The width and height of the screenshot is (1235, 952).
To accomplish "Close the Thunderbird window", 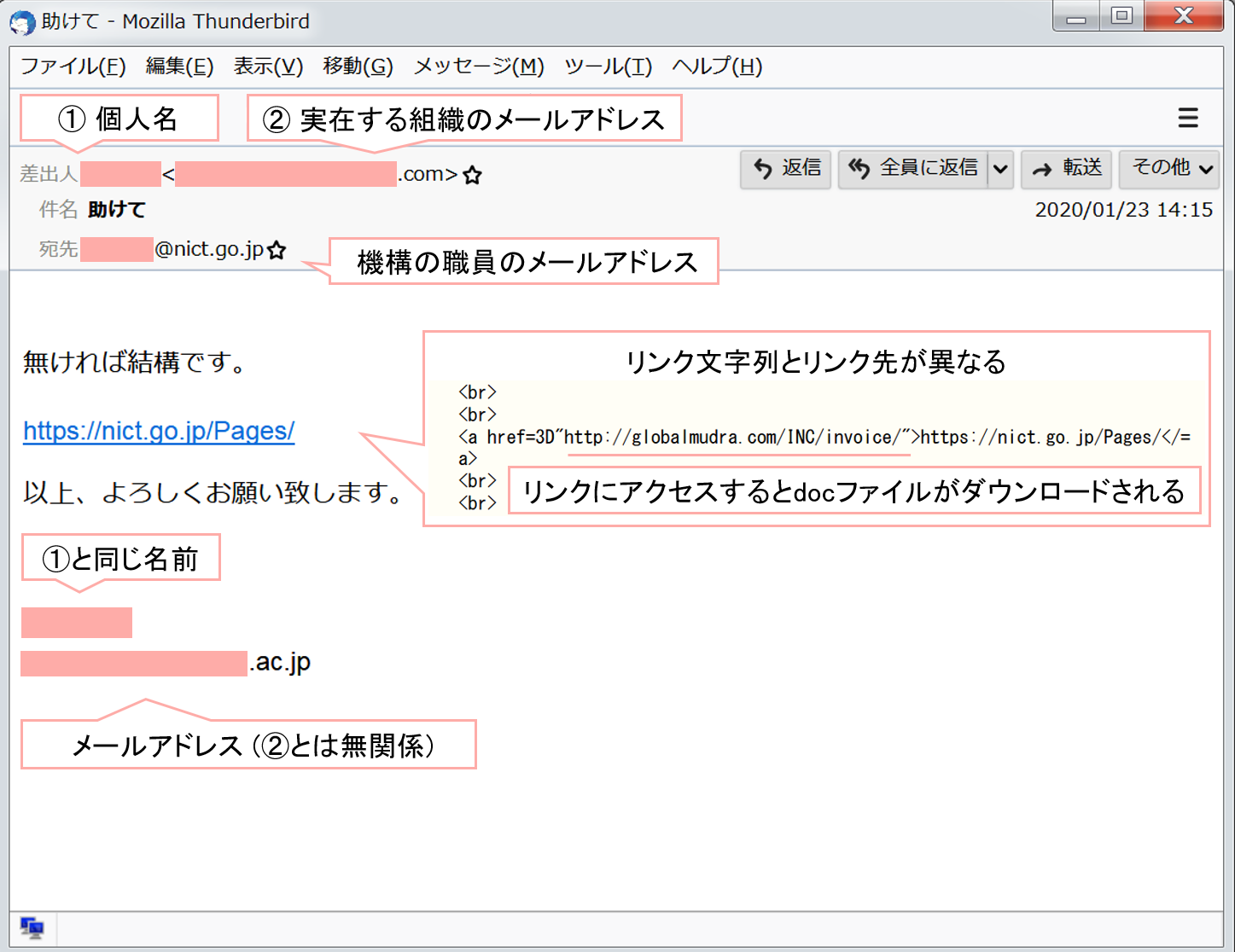I will [x=1184, y=16].
